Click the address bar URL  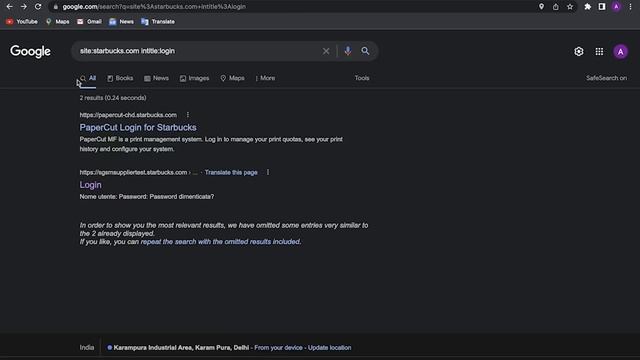tap(154, 7)
